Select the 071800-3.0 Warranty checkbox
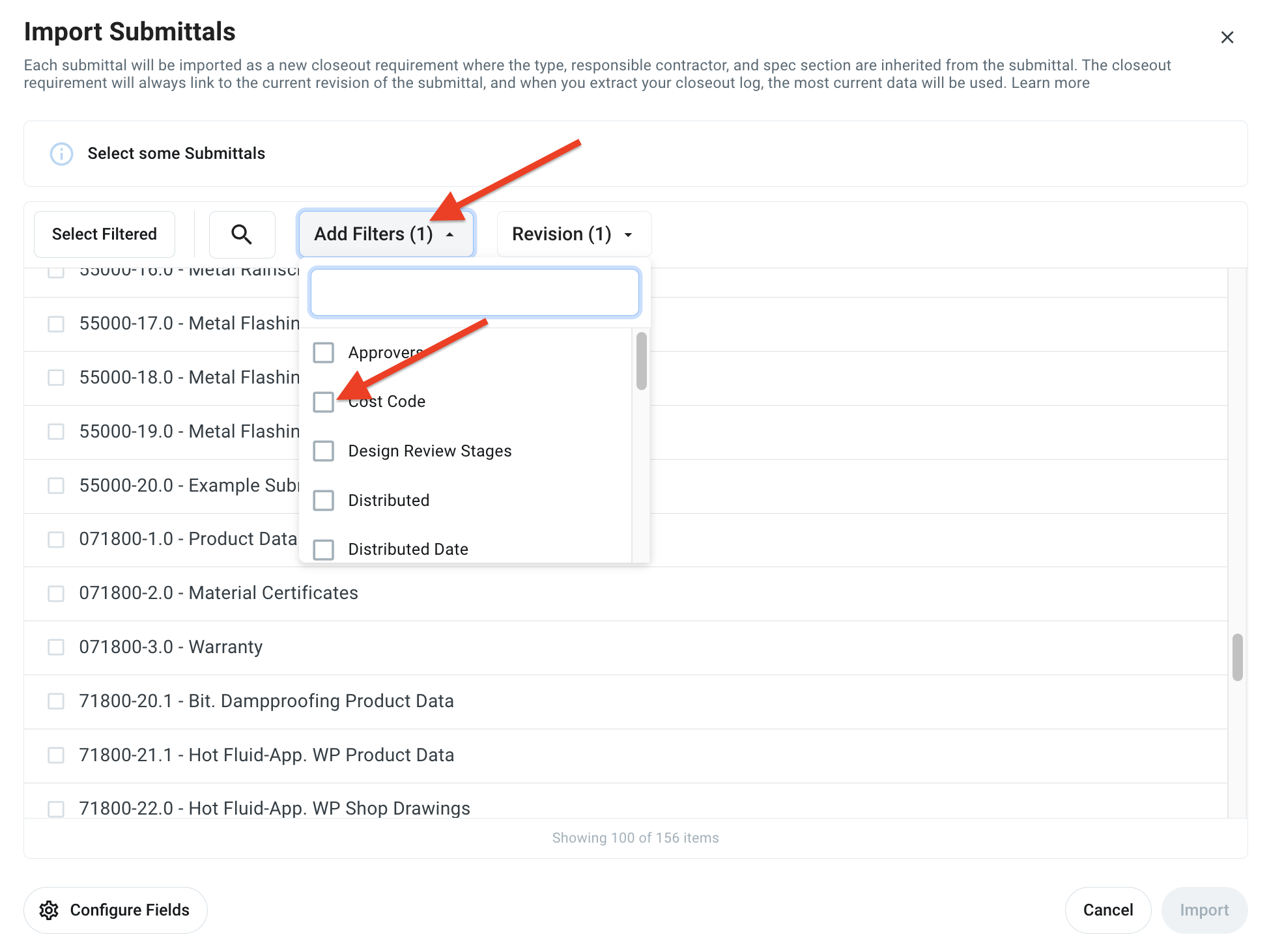Viewport: 1269px width, 952px height. point(57,647)
